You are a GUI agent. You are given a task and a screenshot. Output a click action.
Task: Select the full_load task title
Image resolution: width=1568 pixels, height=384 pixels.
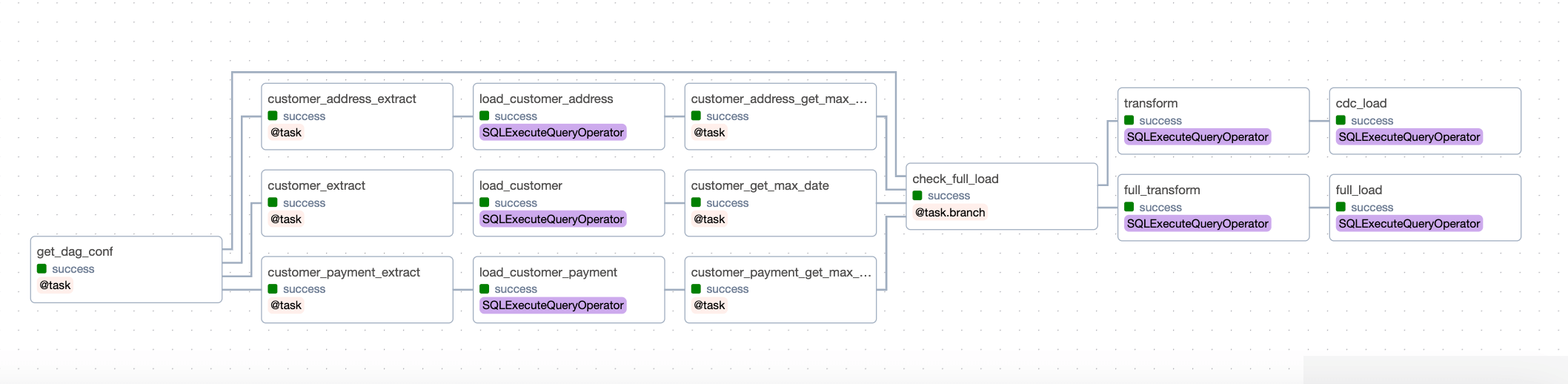point(1359,190)
